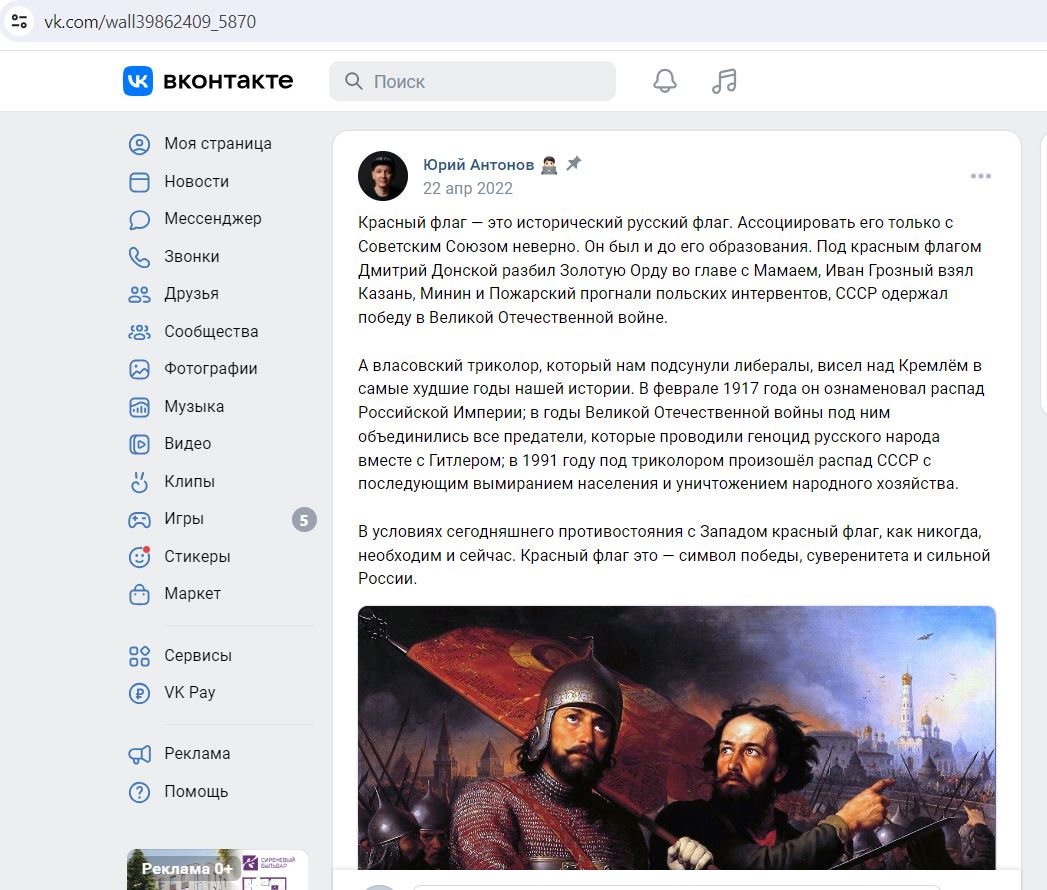This screenshot has width=1047, height=890.
Task: Click the site info icon in address bar
Action: (x=19, y=21)
